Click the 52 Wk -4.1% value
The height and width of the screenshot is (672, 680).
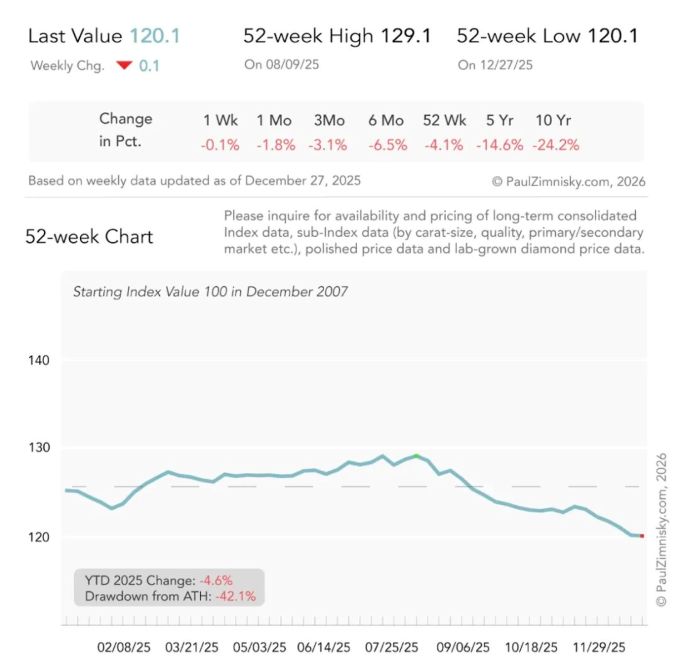[x=443, y=144]
